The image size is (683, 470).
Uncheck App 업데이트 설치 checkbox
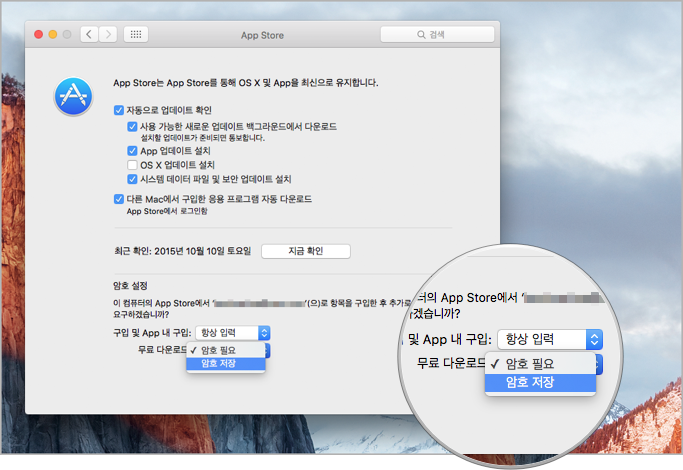(132, 151)
